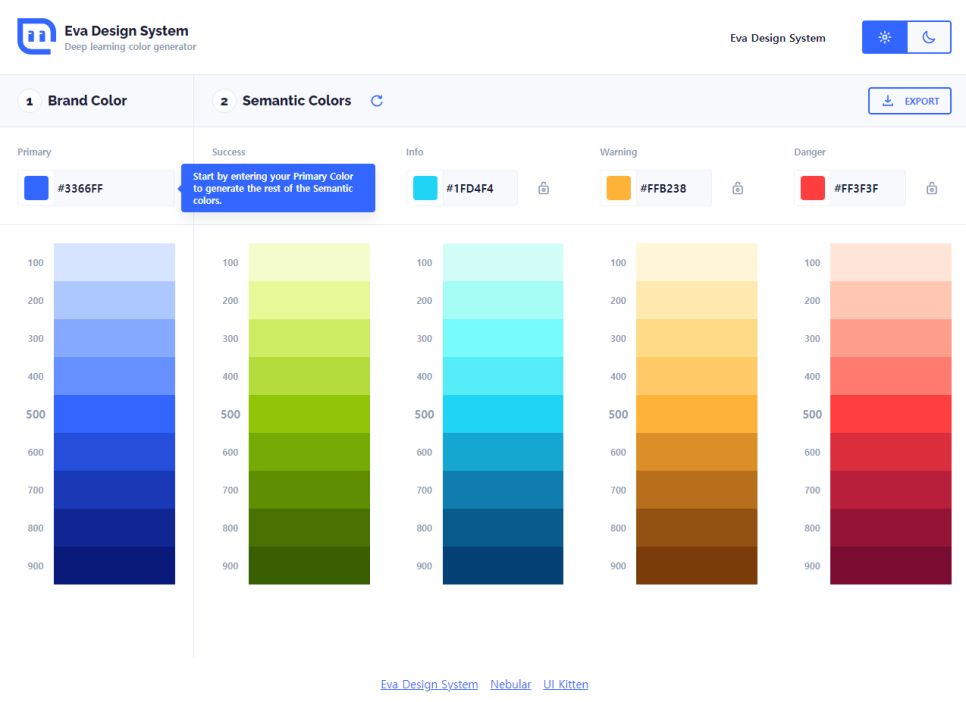This screenshot has width=966, height=702.
Task: Click the Brand Color step heading
Action: pos(87,100)
